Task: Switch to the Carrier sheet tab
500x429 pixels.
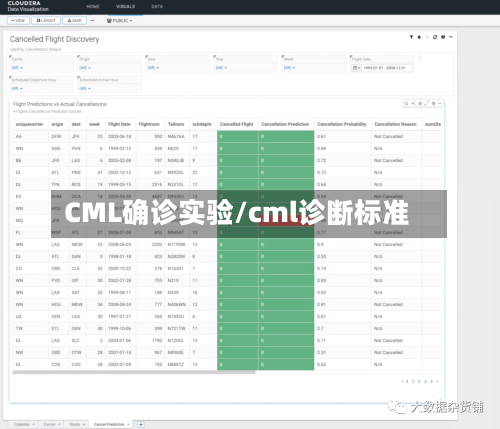Action: (x=50, y=424)
